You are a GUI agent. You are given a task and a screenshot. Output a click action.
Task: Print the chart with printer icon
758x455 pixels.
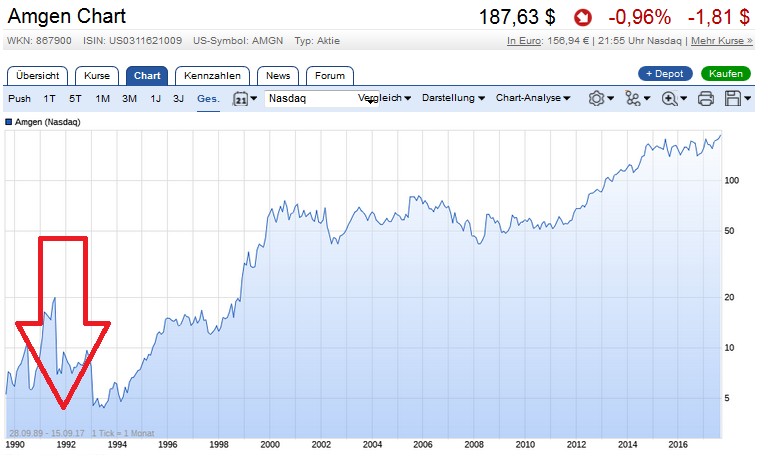click(x=706, y=99)
